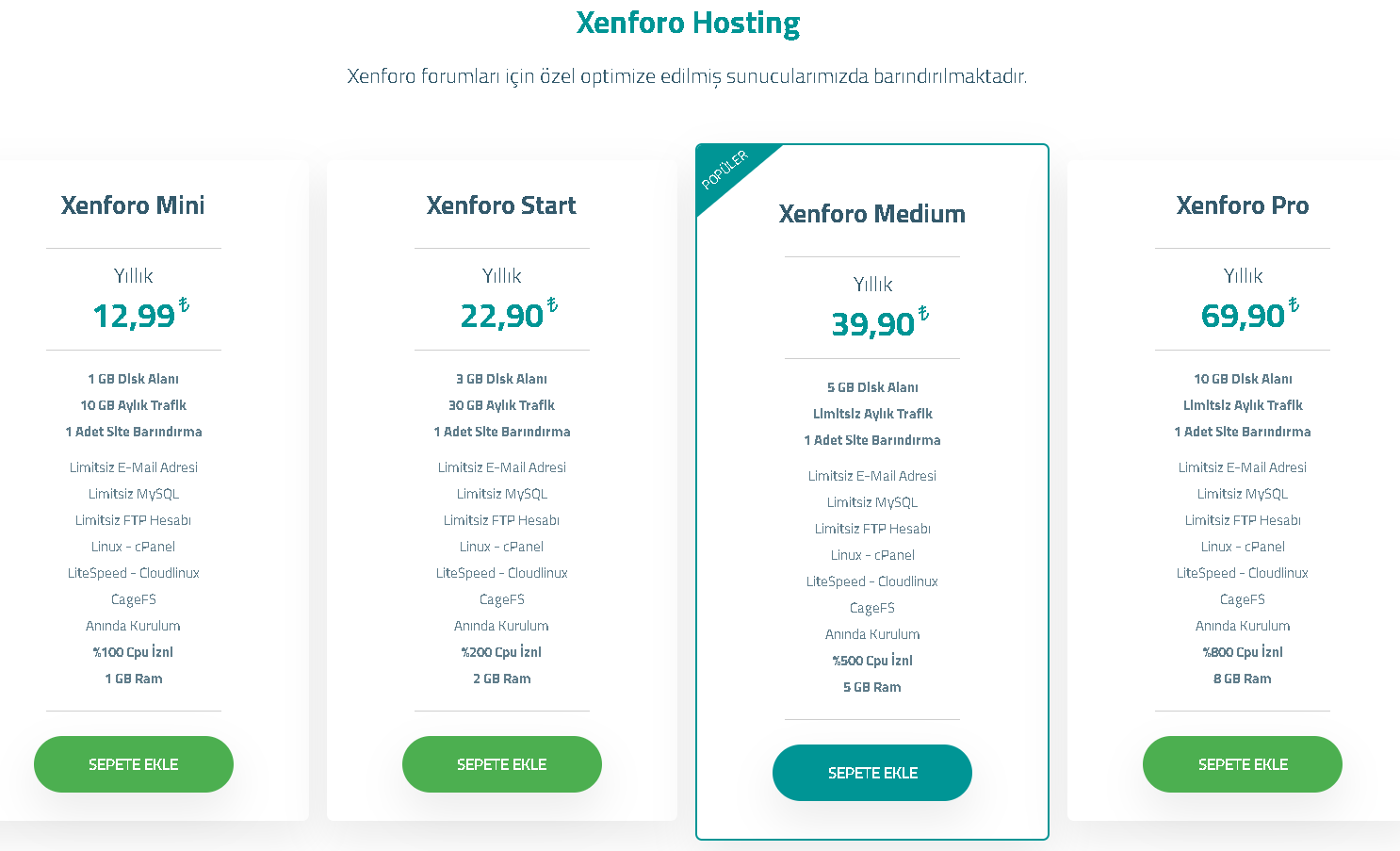This screenshot has width=1400, height=851.
Task: Add Xenforo Start plan to cart
Action: point(502,764)
